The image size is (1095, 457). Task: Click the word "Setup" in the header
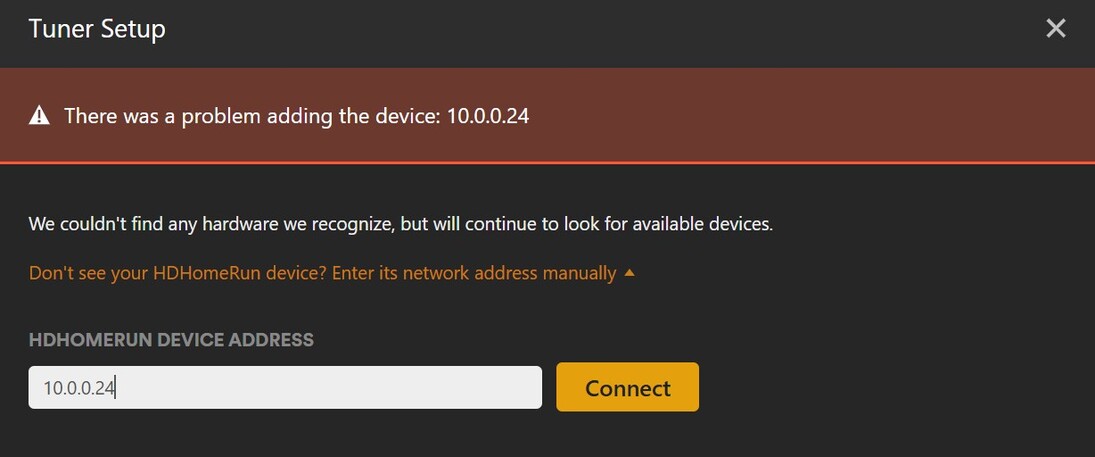click(133, 29)
